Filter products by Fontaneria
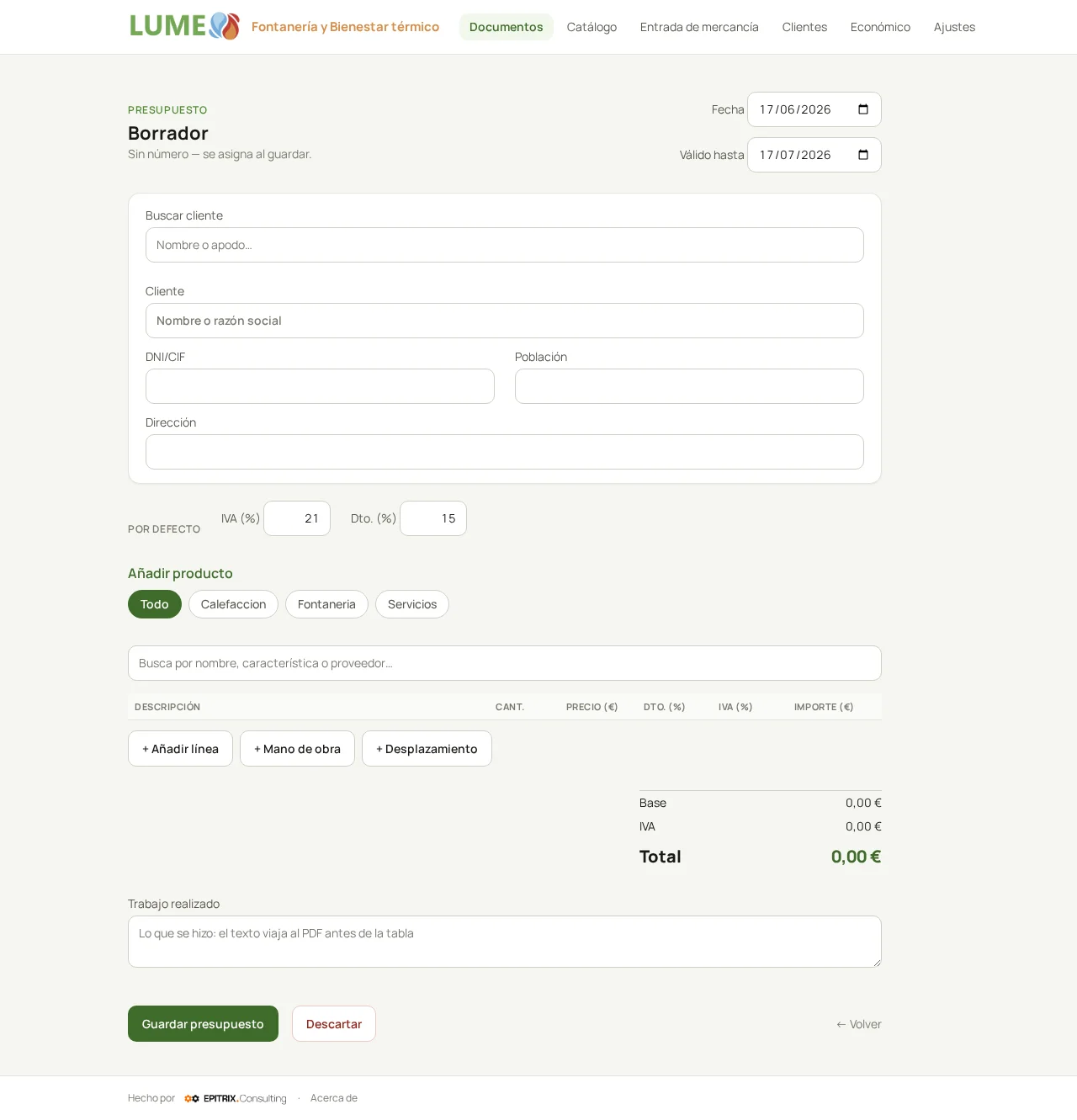Viewport: 1077px width, 1120px height. [326, 604]
